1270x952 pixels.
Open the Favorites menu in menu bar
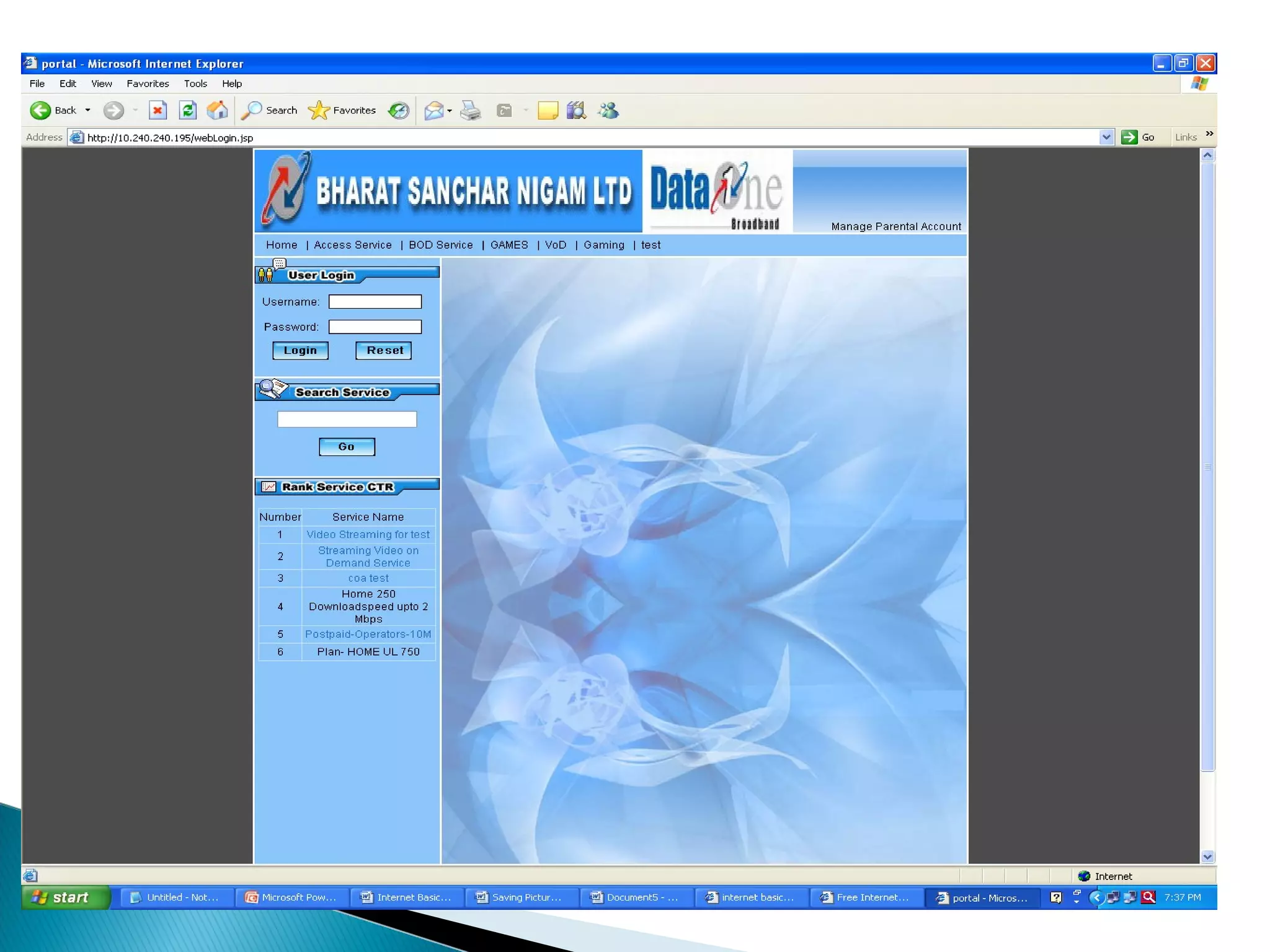(x=148, y=84)
